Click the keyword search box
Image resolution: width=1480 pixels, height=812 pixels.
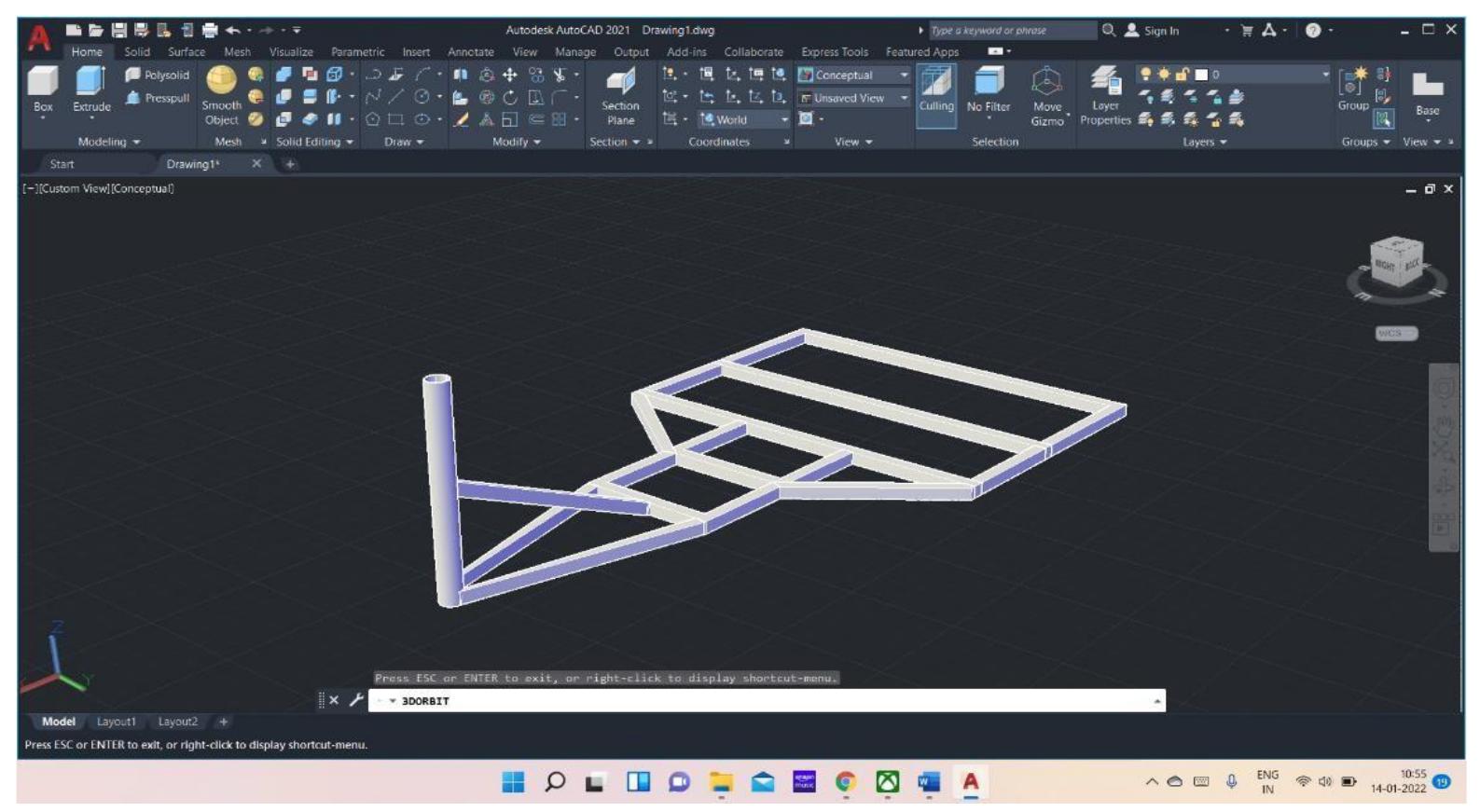pyautogui.click(x=1012, y=30)
